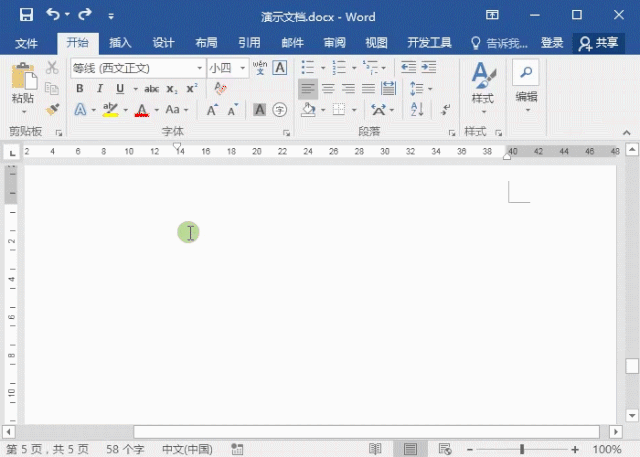Decrease font size with the smaller A
The image size is (640, 457).
(x=233, y=110)
